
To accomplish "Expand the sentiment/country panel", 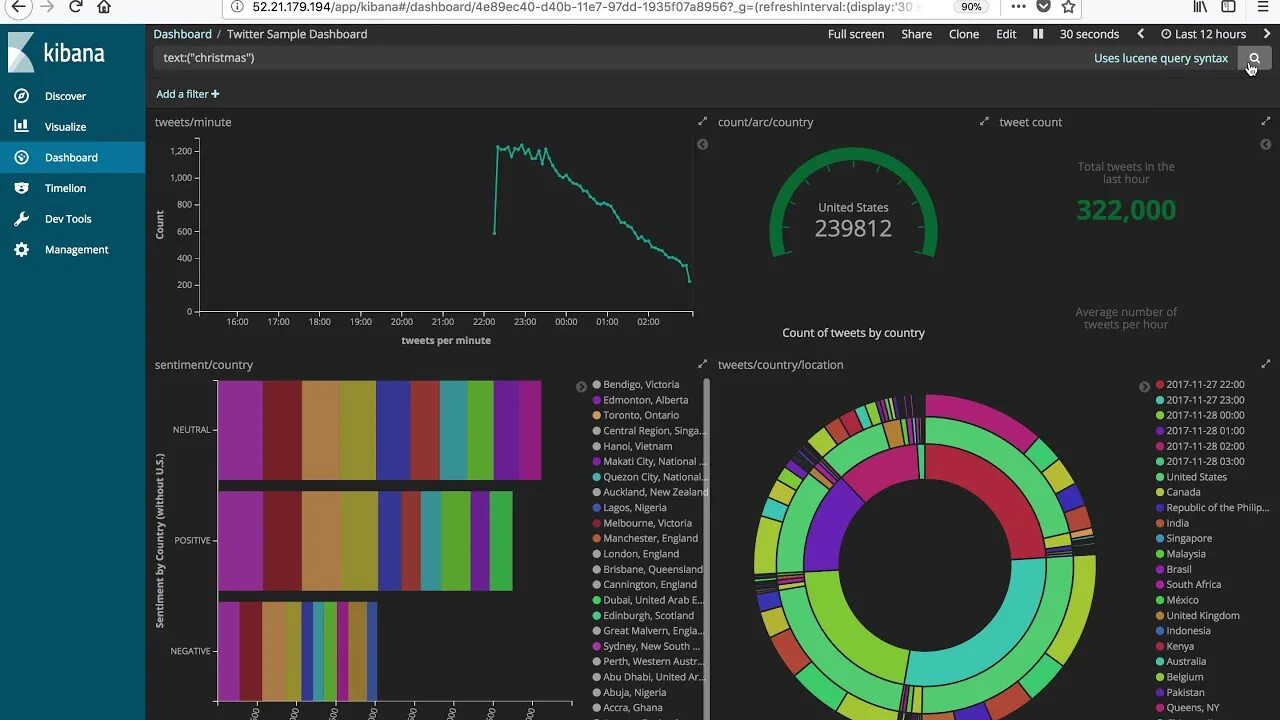I will click(703, 365).
